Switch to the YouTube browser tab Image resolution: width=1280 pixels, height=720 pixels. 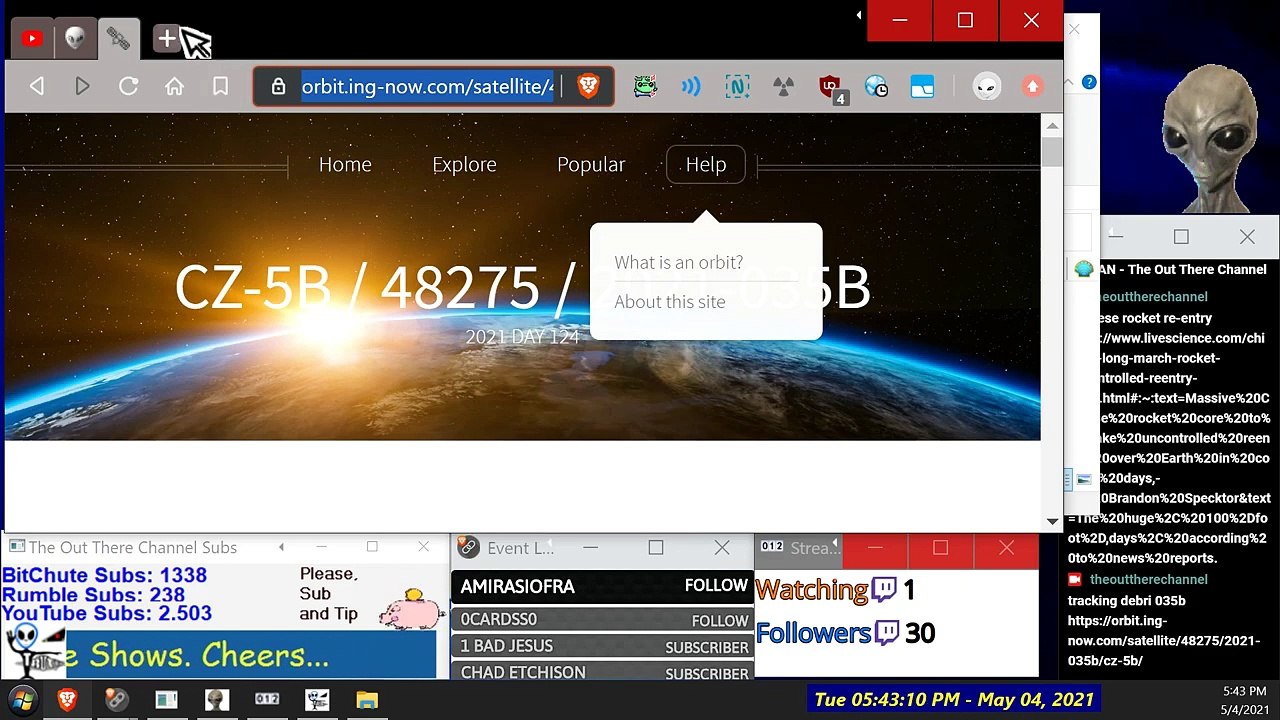point(32,39)
